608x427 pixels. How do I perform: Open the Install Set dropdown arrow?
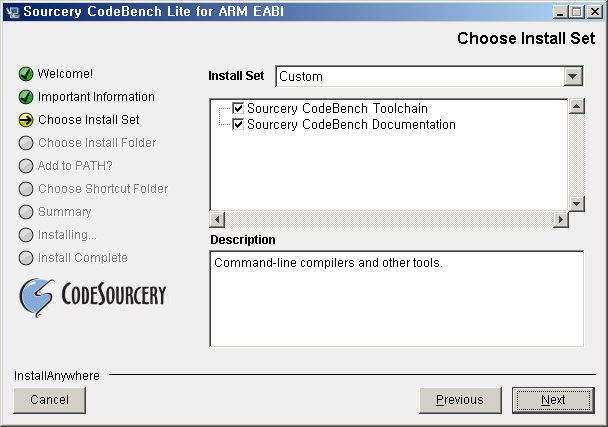573,76
